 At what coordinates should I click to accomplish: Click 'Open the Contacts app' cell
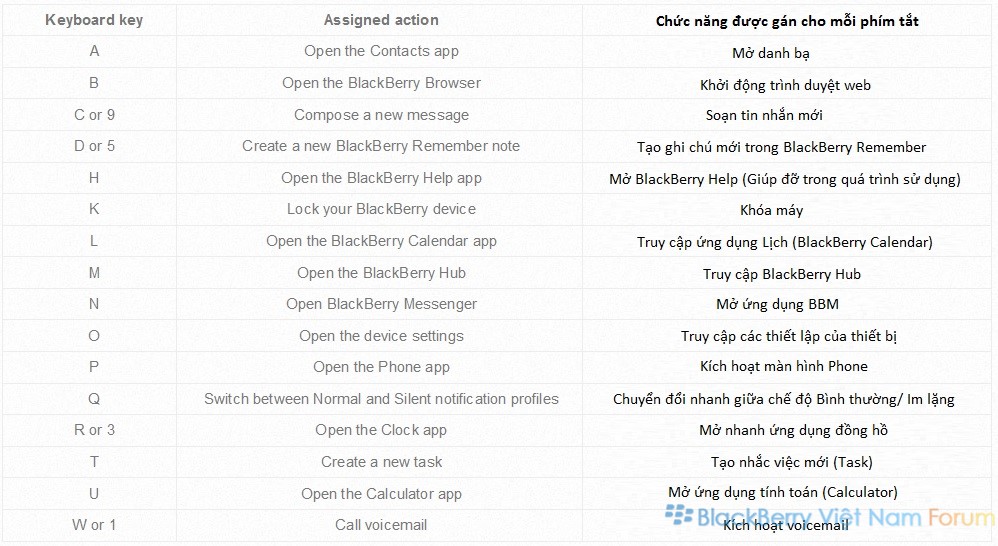click(381, 51)
